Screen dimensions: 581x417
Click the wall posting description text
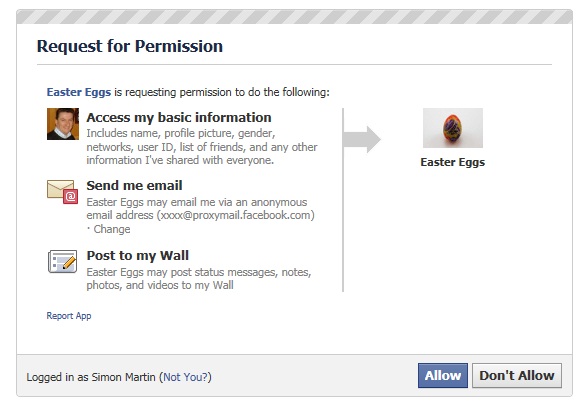coord(199,279)
